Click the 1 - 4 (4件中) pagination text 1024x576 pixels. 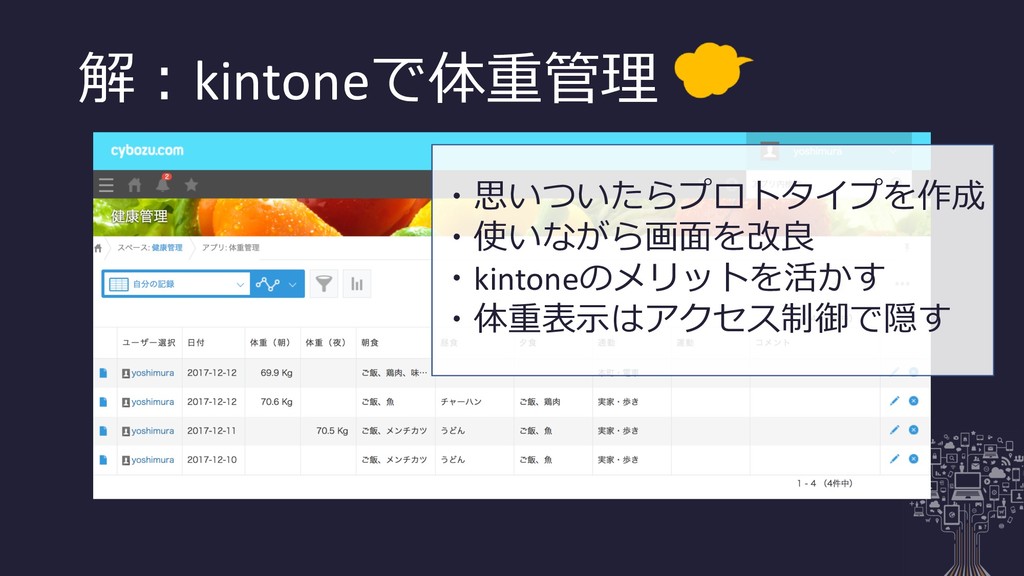[825, 483]
